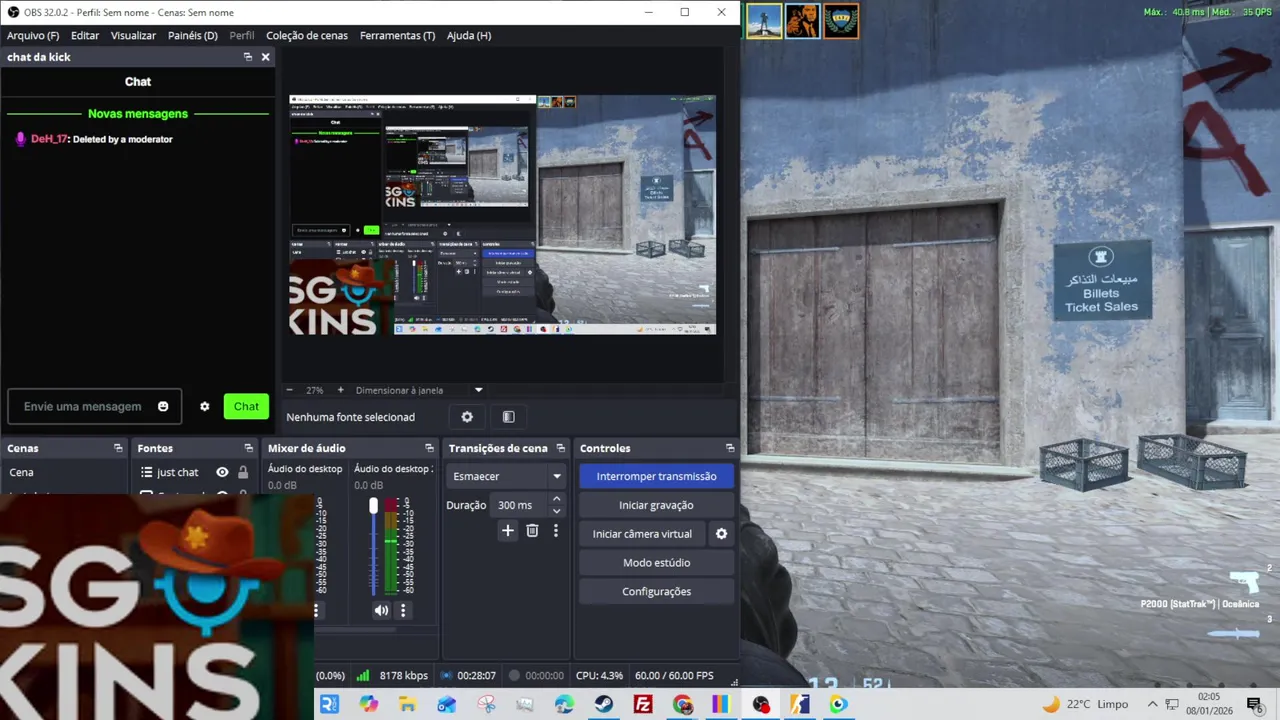Viewport: 1280px width, 720px height.
Task: Open the notification center icon
Action: pos(1254,704)
